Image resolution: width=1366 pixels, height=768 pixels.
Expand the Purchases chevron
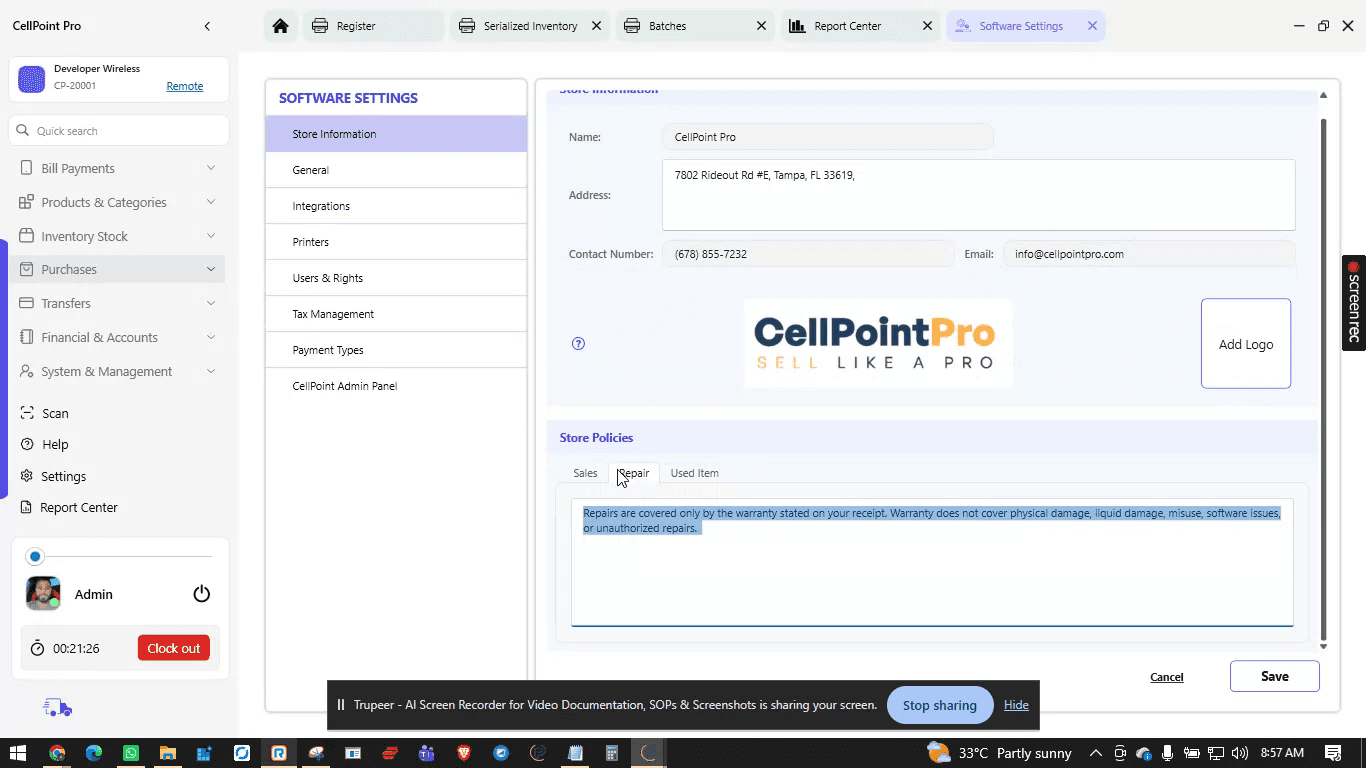click(211, 269)
